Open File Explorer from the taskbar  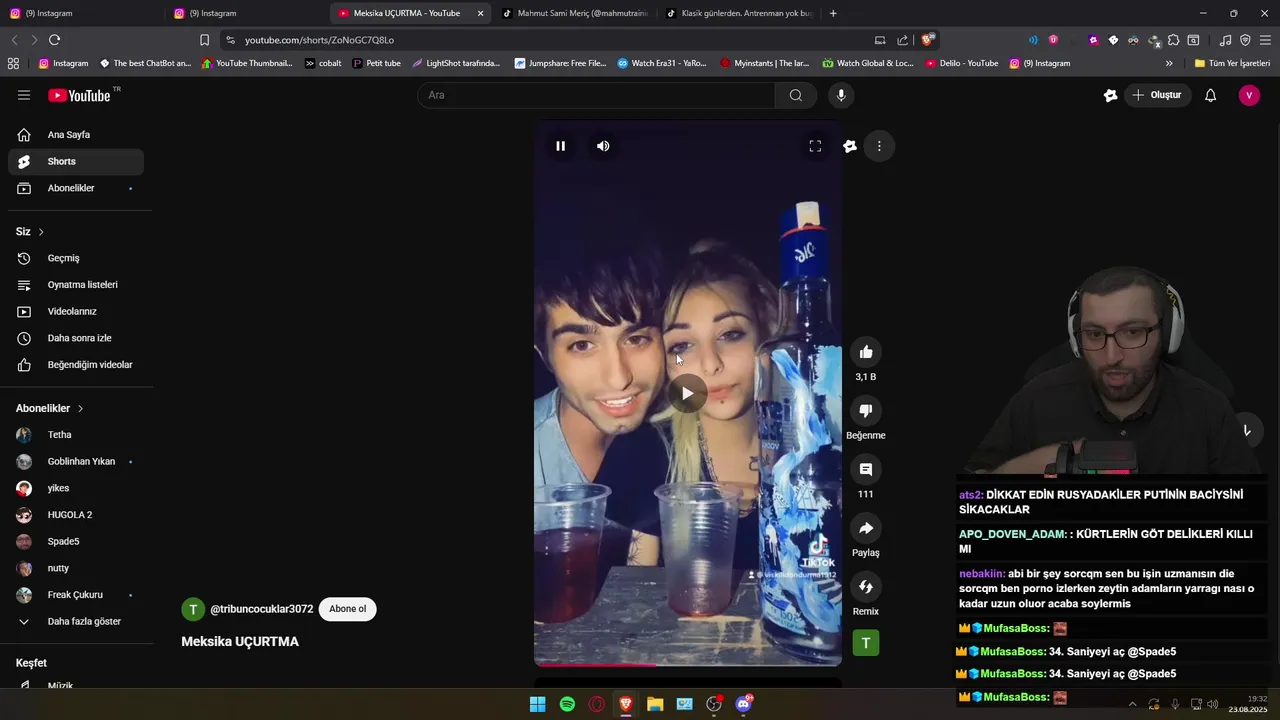655,704
